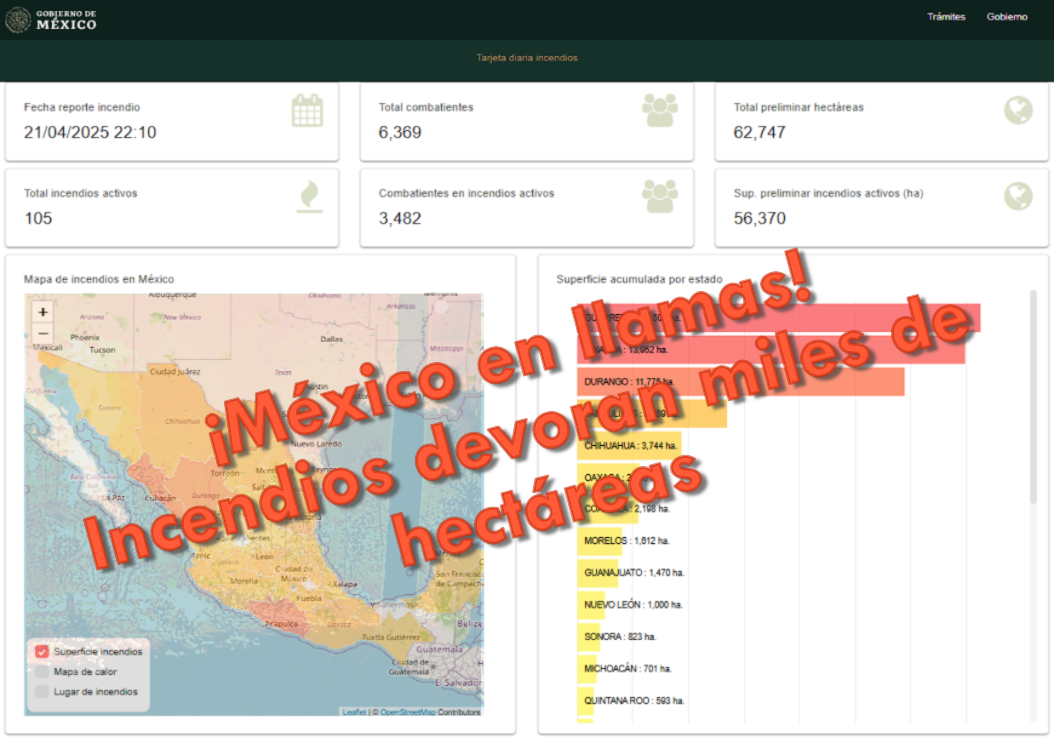Click the Total preliminar hectáreas value 62,747
This screenshot has height=737, width=1054.
pos(760,132)
